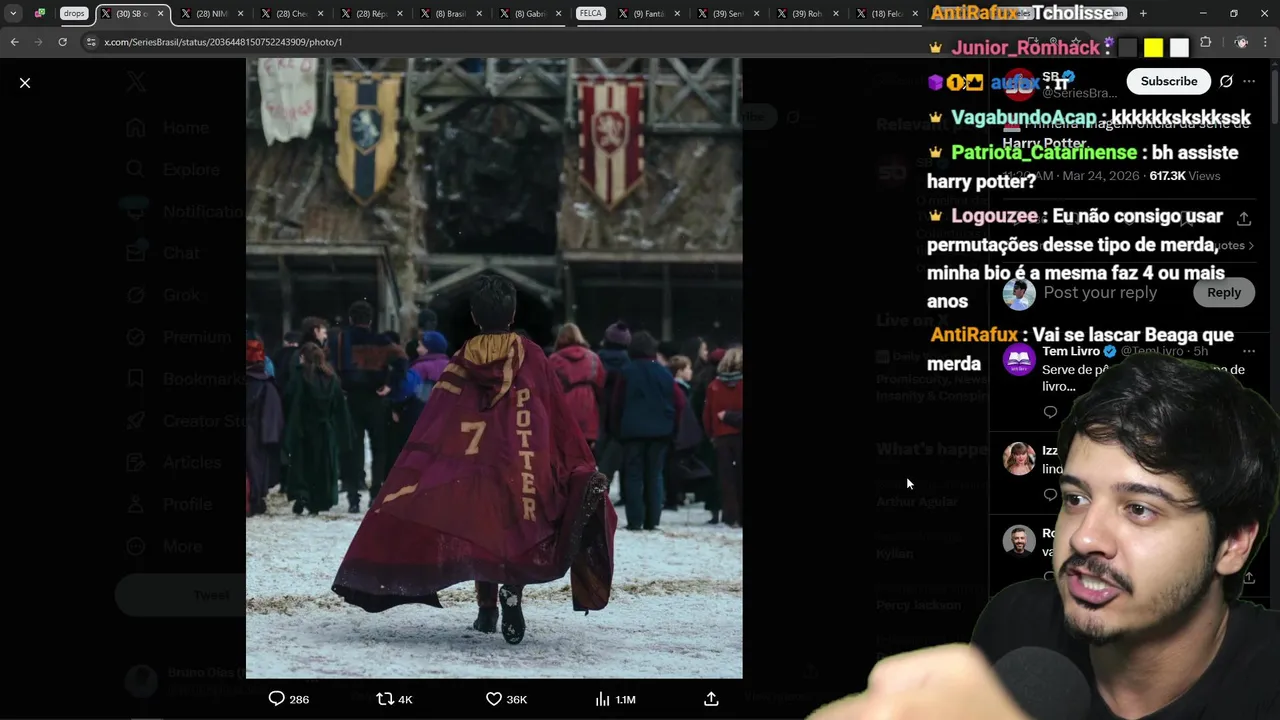Open the tab search dropdown
The width and height of the screenshot is (1280, 720).
12,13
